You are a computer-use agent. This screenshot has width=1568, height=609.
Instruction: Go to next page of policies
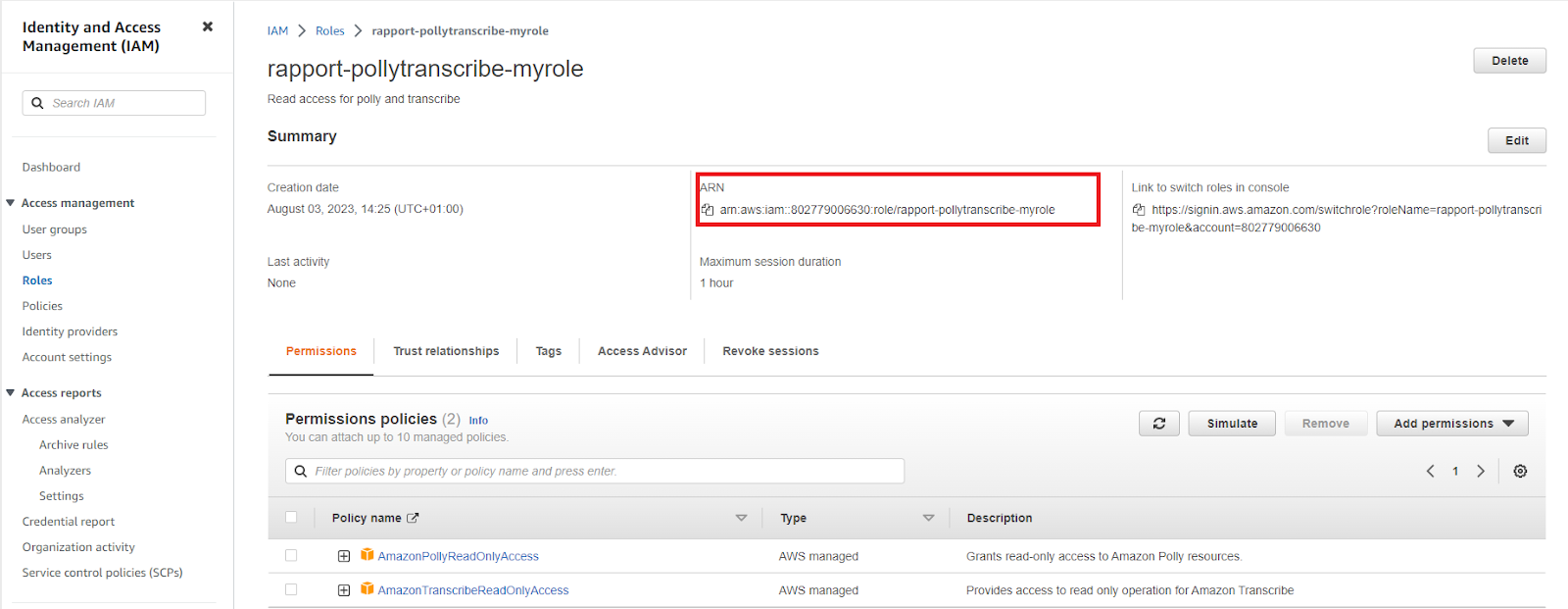click(1481, 472)
